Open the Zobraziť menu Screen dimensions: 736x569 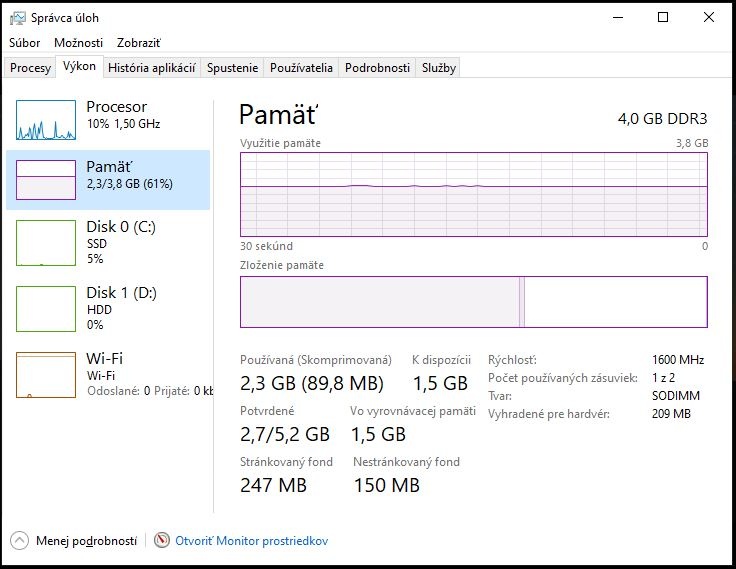[x=138, y=43]
